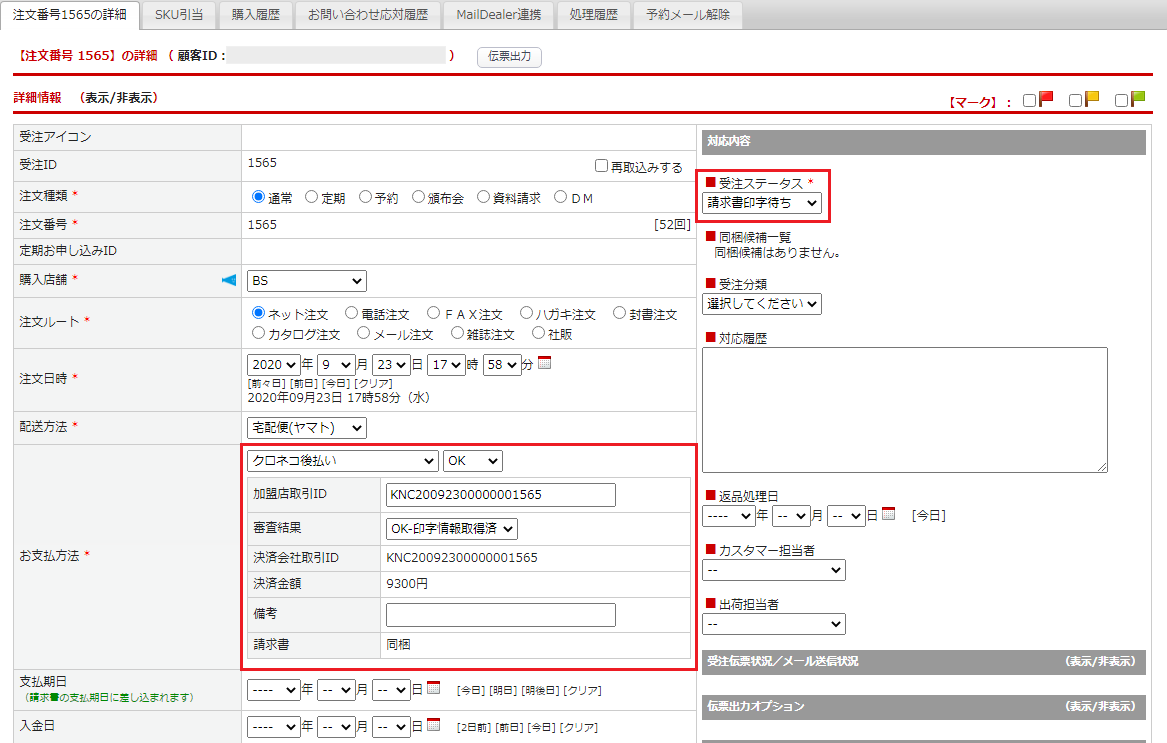Screen dimensions: 1167x743
Task: Select 定期 order type radio button
Action: click(312, 198)
